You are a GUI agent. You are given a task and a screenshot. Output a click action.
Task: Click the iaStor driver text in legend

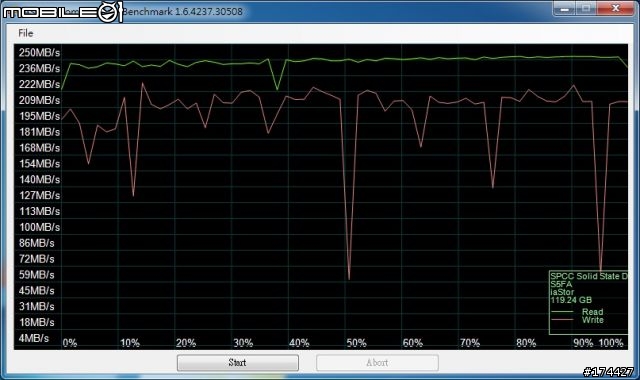click(x=562, y=292)
